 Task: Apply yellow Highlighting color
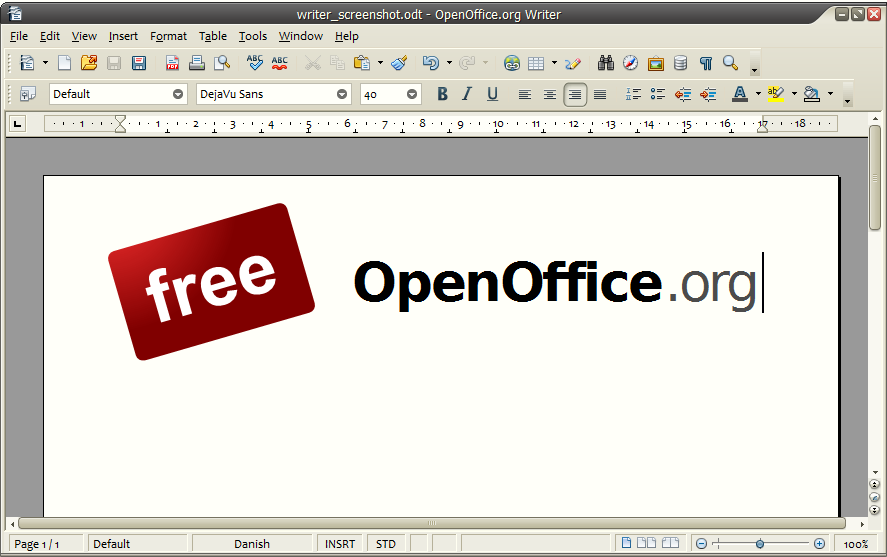[776, 94]
